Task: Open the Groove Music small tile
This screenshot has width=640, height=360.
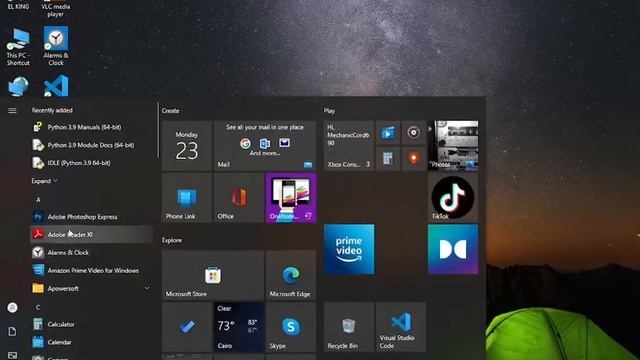Action: coord(413,133)
